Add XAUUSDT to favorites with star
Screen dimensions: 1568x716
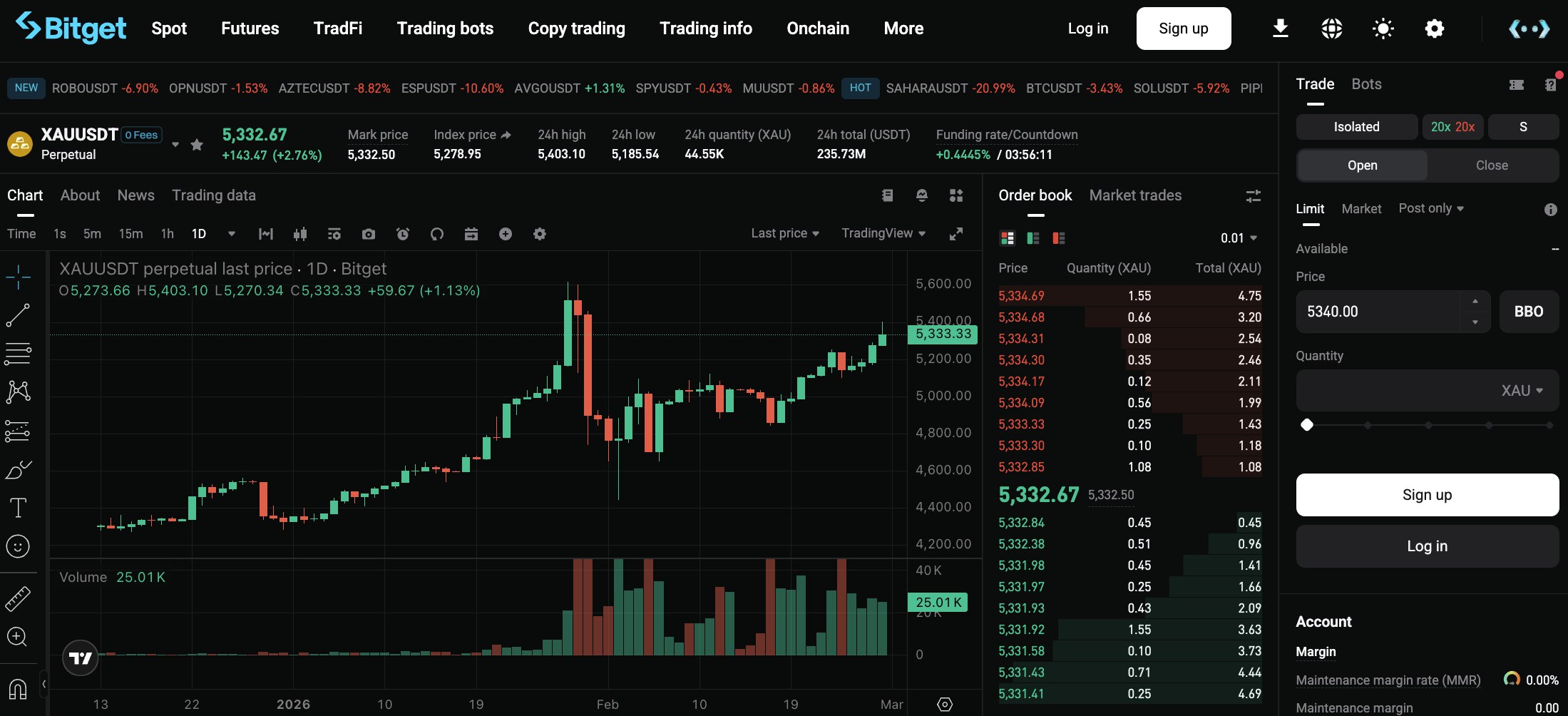(x=197, y=145)
